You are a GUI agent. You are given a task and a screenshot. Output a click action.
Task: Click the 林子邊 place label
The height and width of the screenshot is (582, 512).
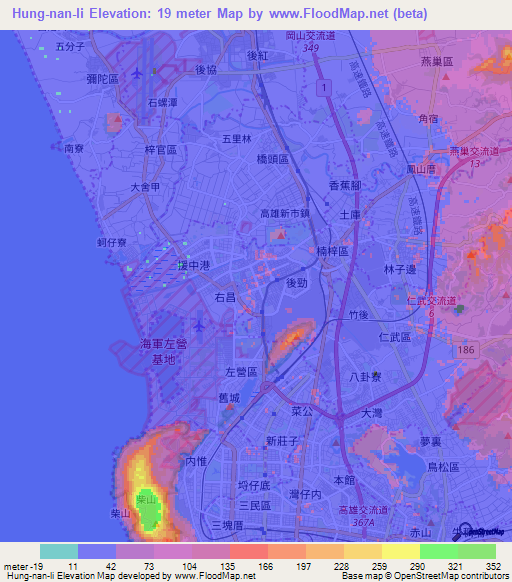[x=400, y=269]
